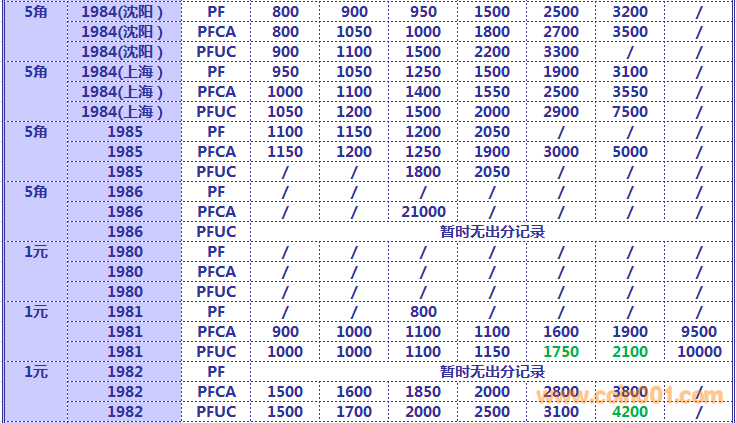This screenshot has width=736, height=423.
Task: Click the 暂时无出分记录 text in 1982 PF row
Action: [x=492, y=372]
